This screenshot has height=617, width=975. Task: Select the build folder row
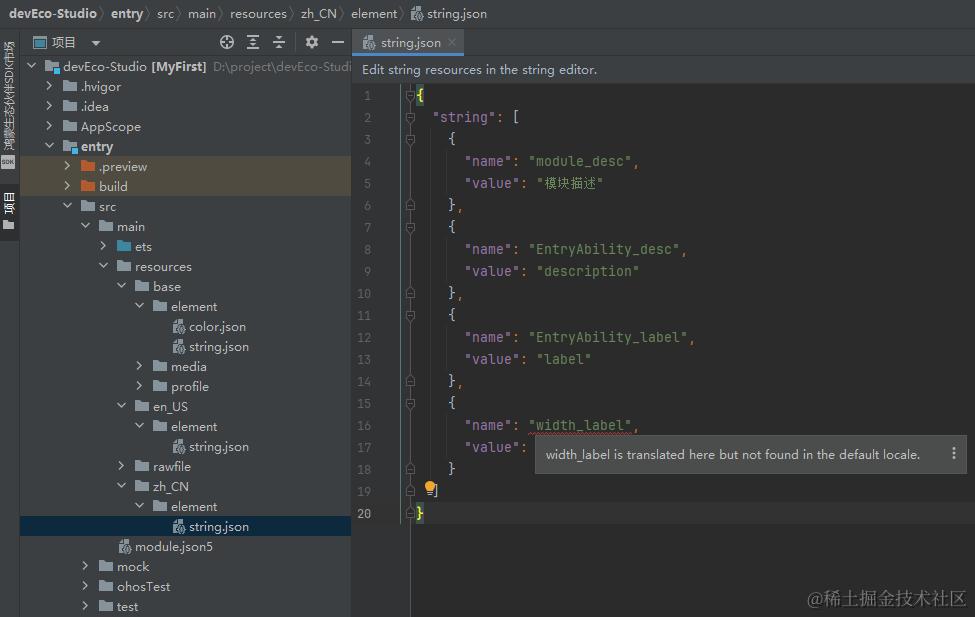click(x=185, y=186)
